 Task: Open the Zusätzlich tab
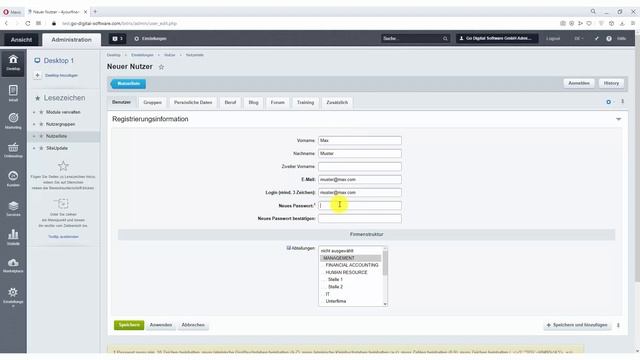point(337,102)
